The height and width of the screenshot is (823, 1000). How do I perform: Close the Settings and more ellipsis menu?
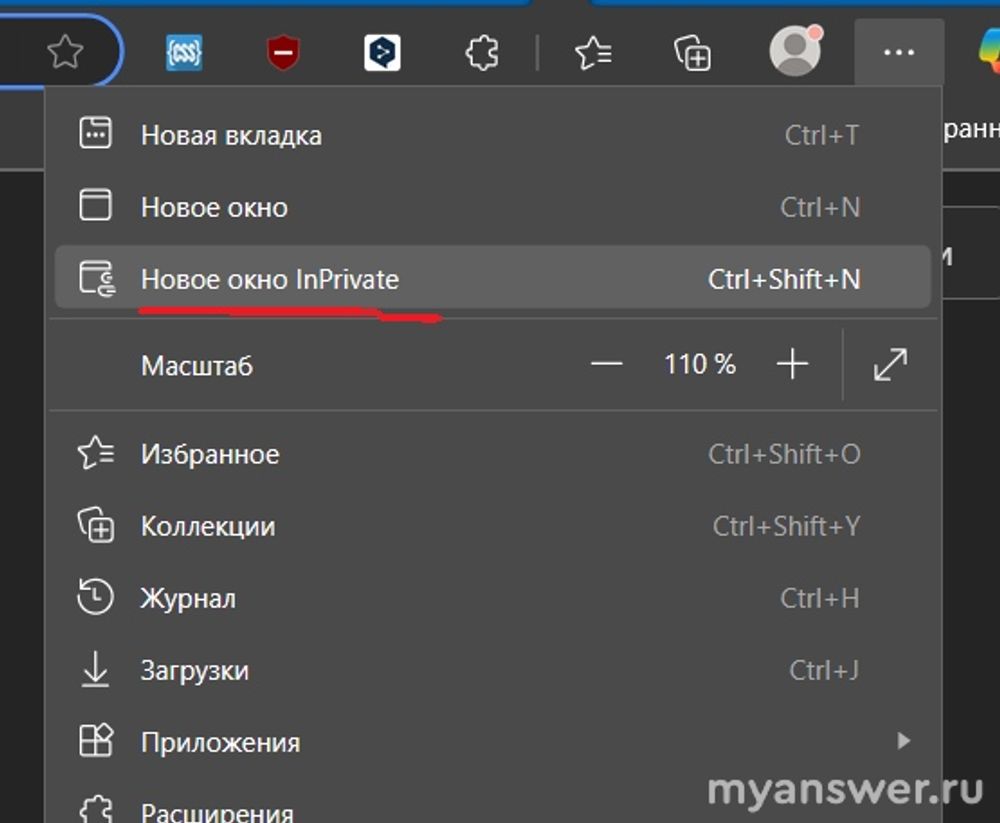point(899,52)
